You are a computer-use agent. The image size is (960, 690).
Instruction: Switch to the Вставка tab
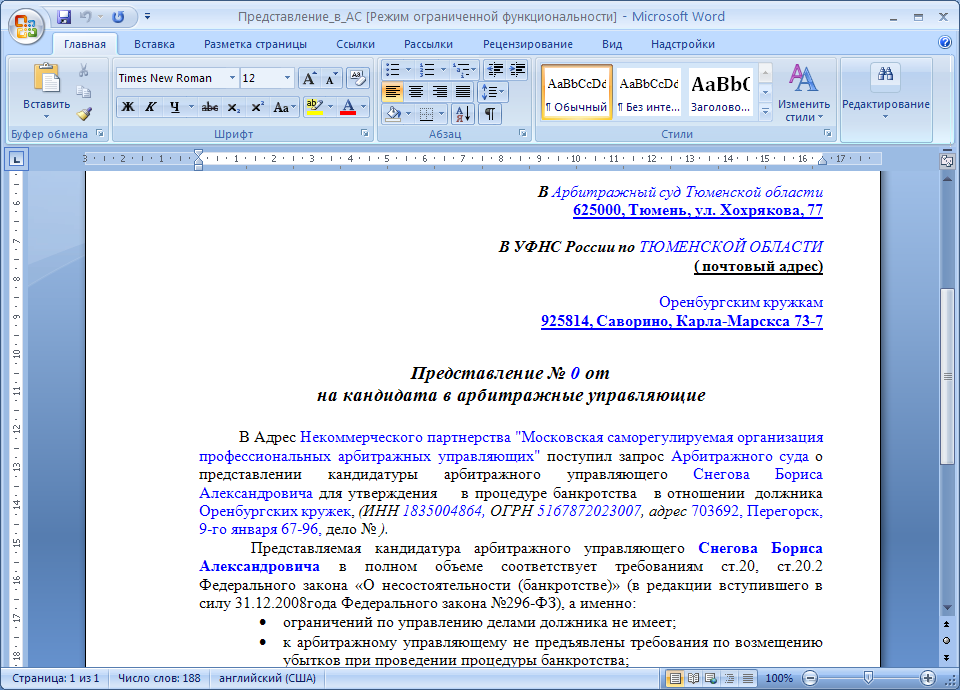(154, 44)
